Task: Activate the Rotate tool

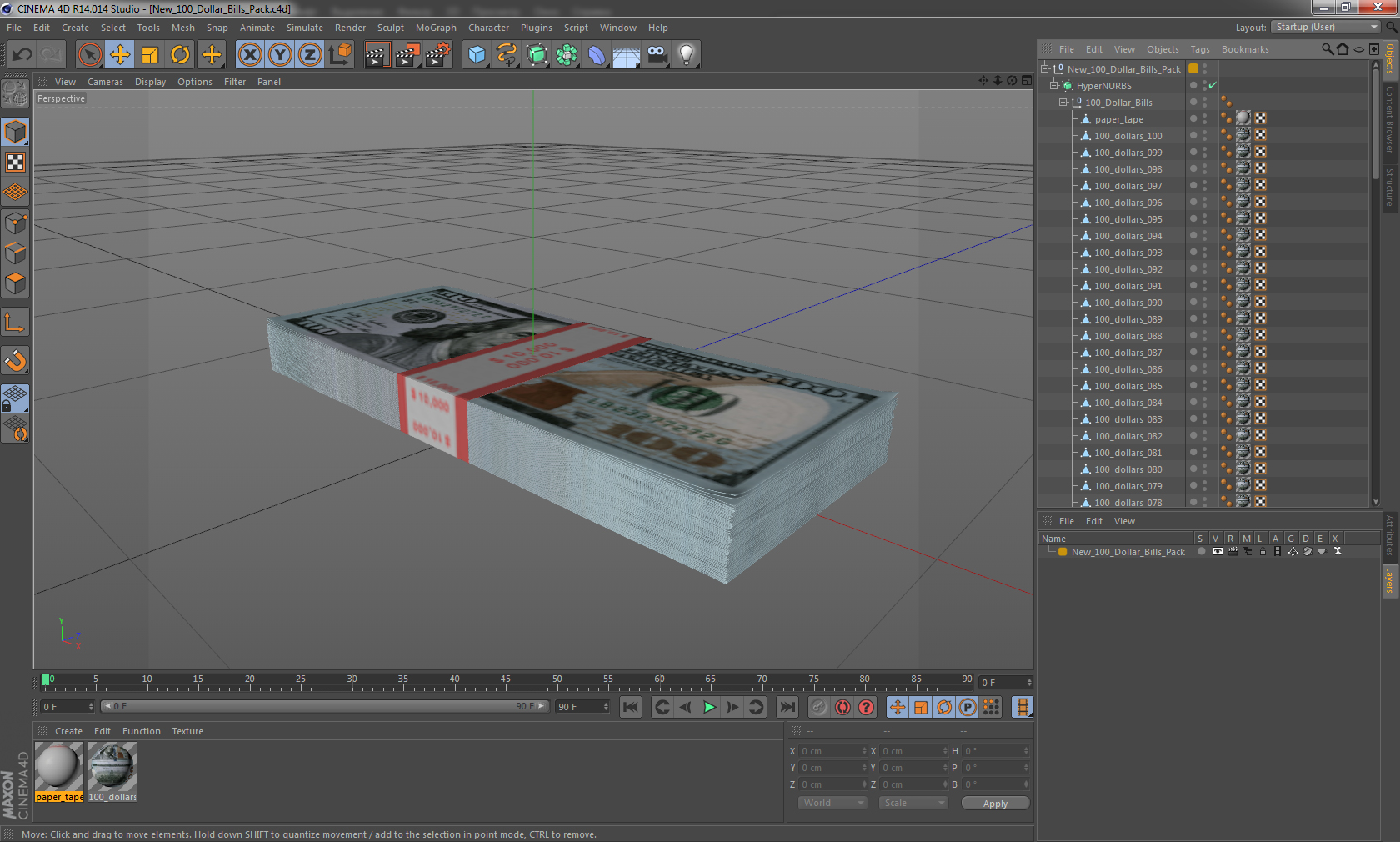Action: pos(180,55)
